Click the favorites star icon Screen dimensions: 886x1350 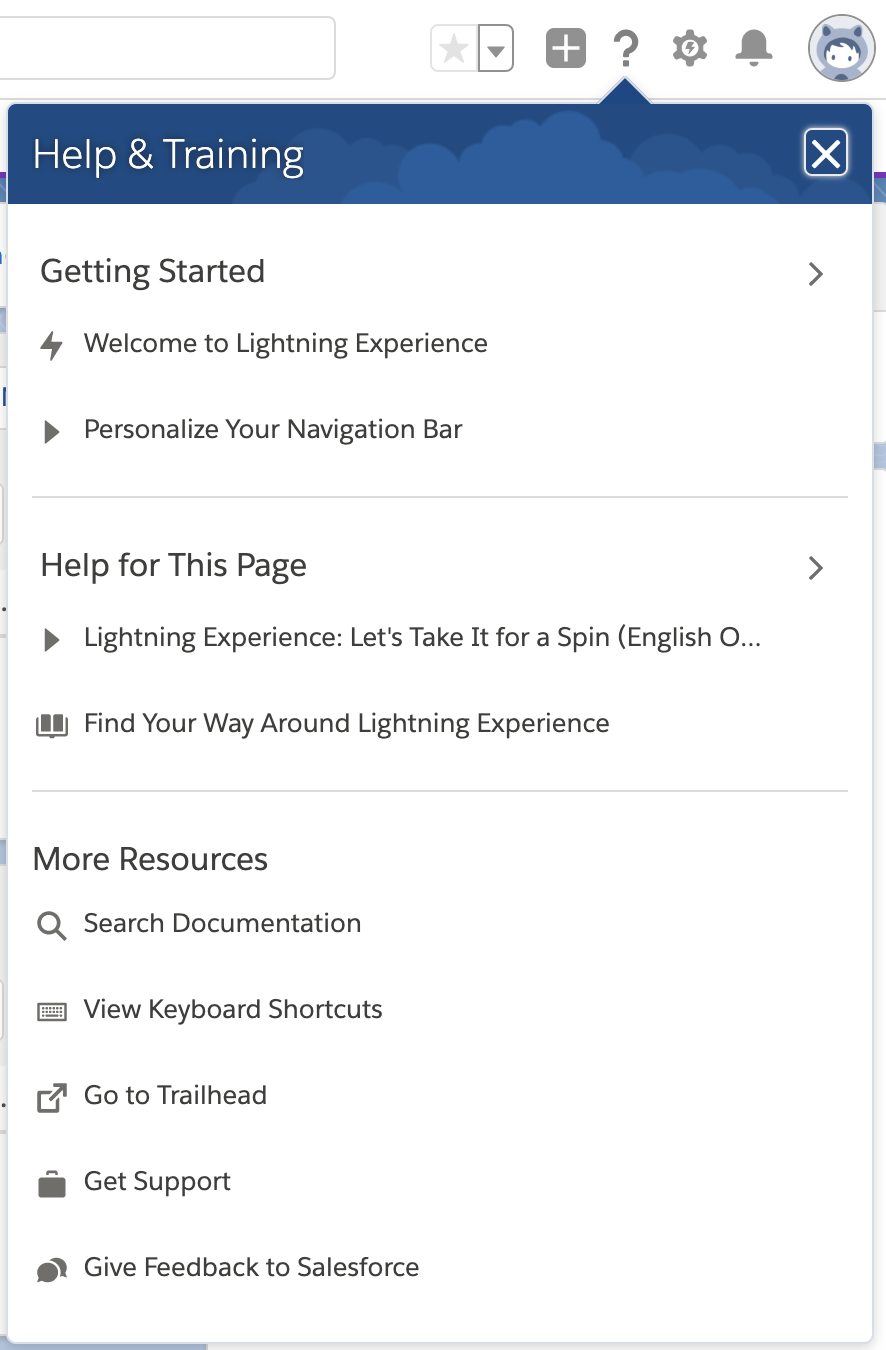coord(454,49)
